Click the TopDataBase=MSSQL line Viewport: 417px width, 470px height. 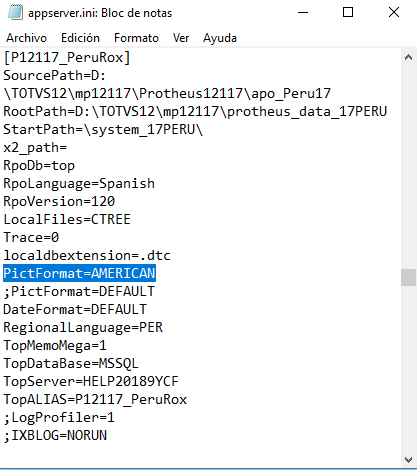point(71,363)
